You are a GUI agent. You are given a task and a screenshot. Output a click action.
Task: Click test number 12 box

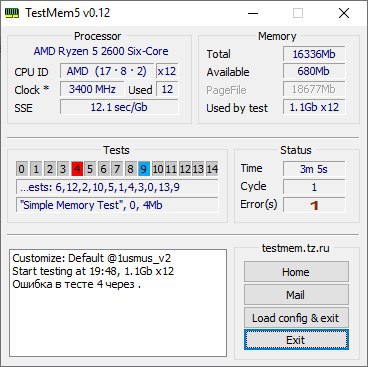185,169
